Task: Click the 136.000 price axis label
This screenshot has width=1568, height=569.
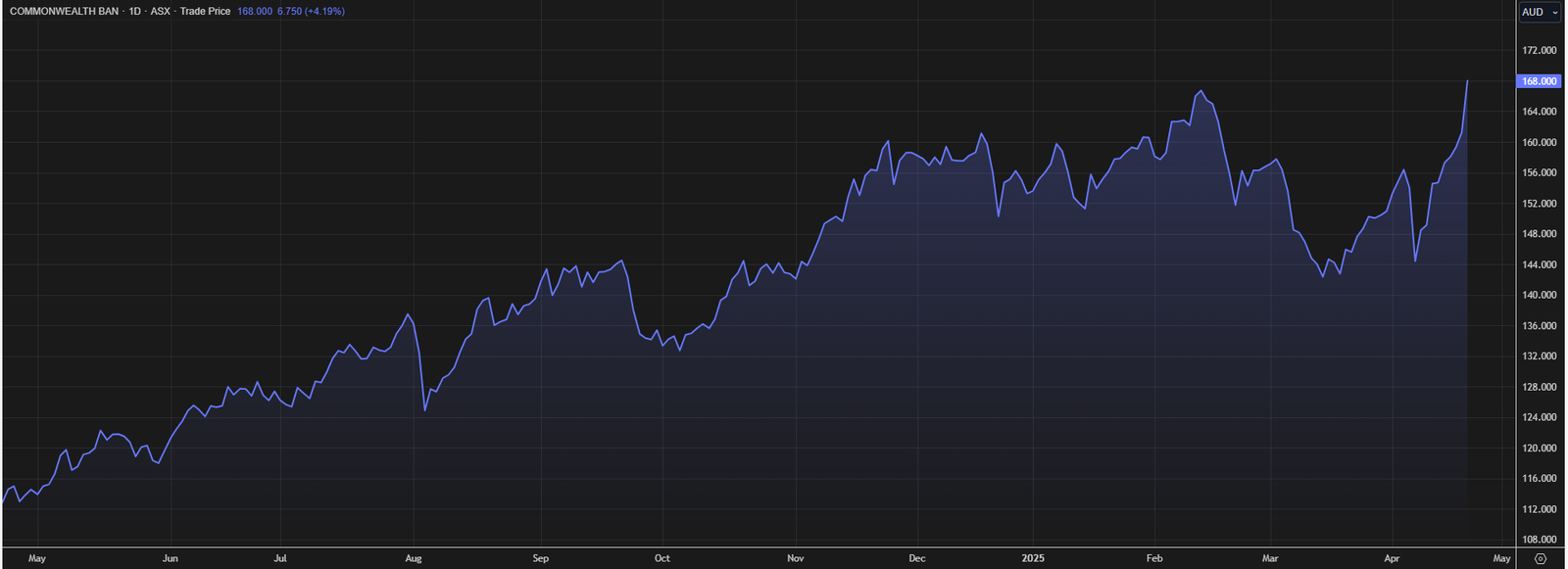Action: click(x=1539, y=326)
